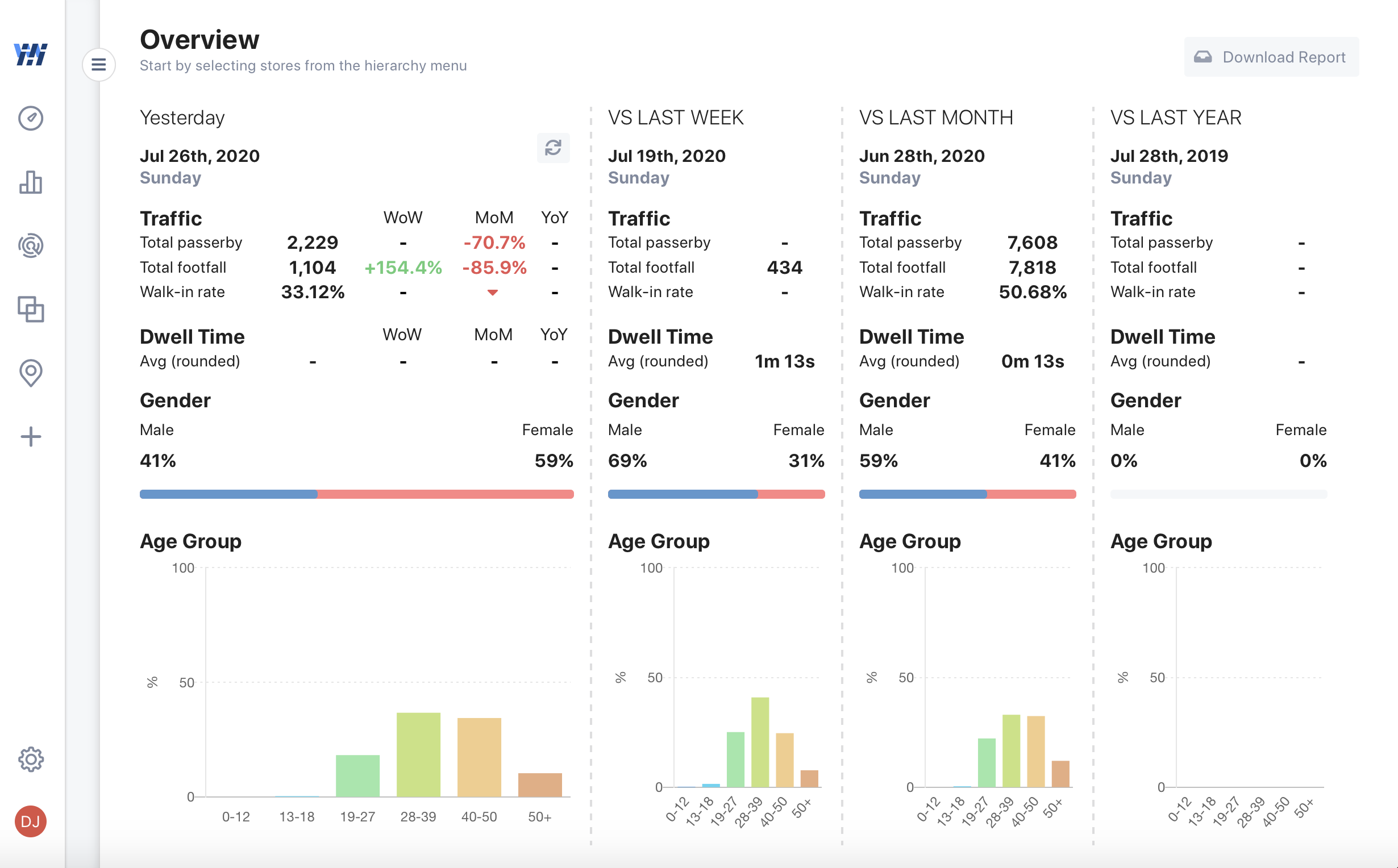Screen dimensions: 1398x868
Task: Click the plus add icon
Action: pyautogui.click(x=31, y=437)
